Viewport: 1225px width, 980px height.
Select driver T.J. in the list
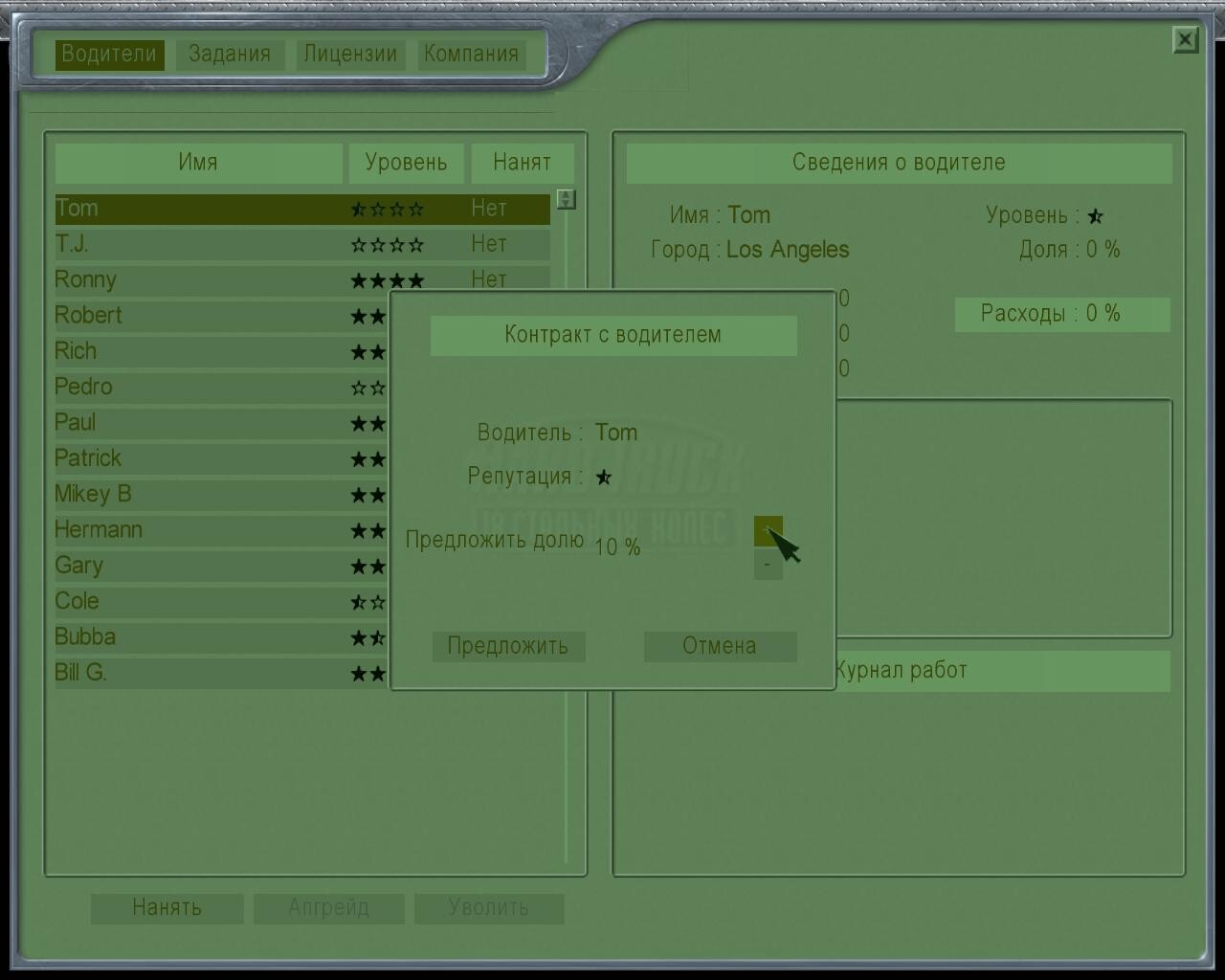pos(302,245)
